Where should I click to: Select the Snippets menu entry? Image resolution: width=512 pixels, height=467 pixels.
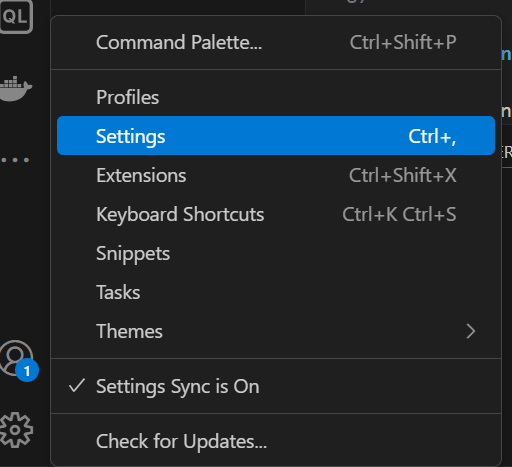coord(276,253)
